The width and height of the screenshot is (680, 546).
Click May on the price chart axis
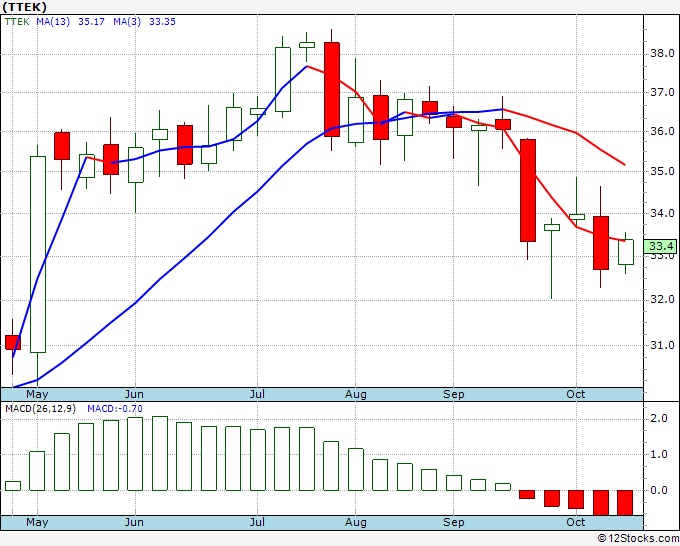tap(37, 394)
